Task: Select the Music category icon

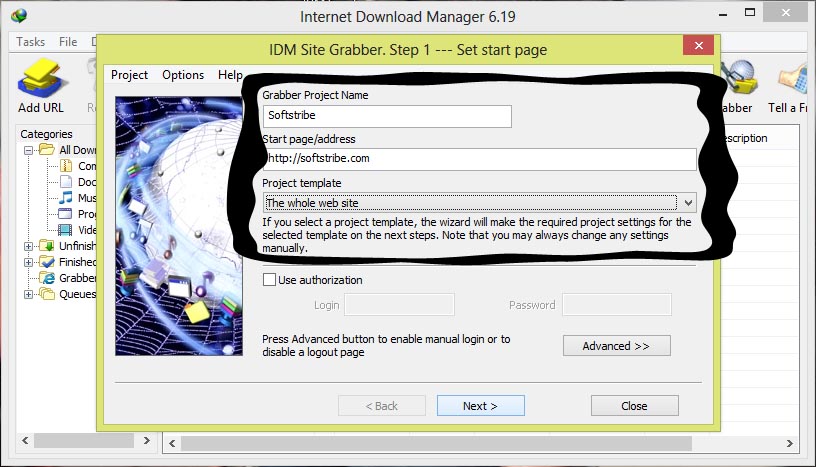Action: [x=65, y=198]
